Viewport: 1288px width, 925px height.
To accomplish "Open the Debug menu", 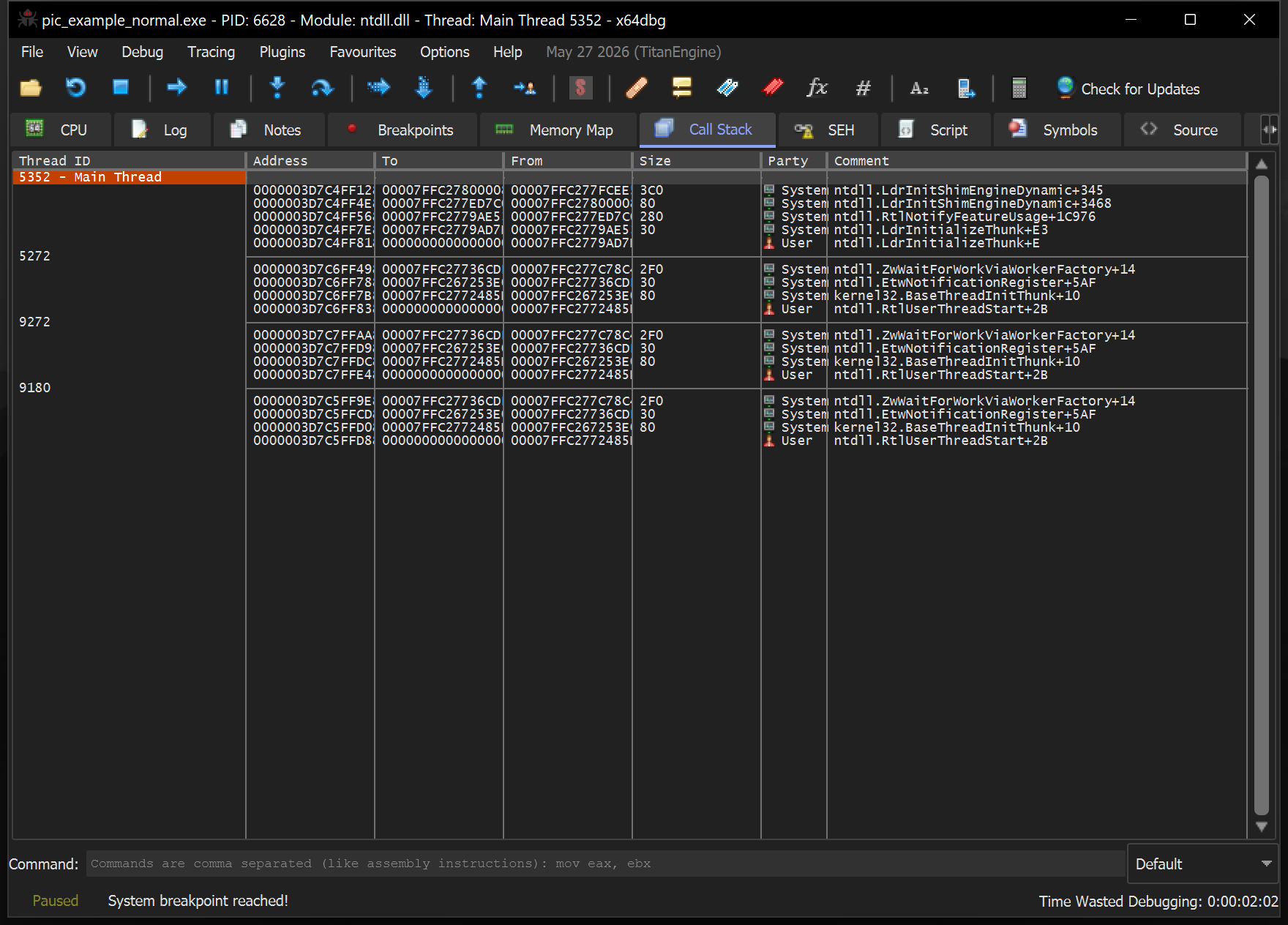I will point(142,52).
